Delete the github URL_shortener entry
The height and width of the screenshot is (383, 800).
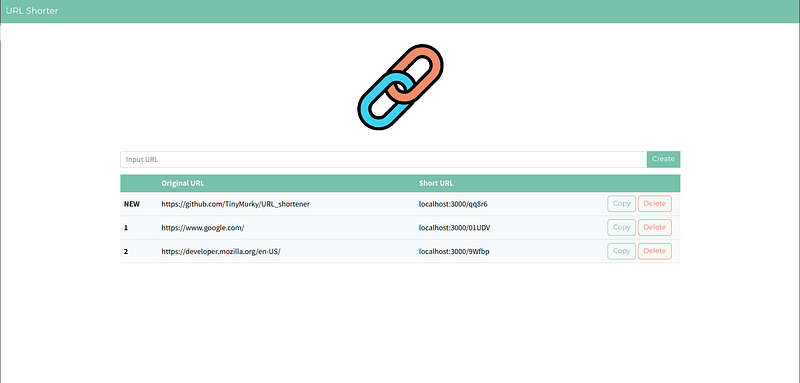tap(655, 203)
